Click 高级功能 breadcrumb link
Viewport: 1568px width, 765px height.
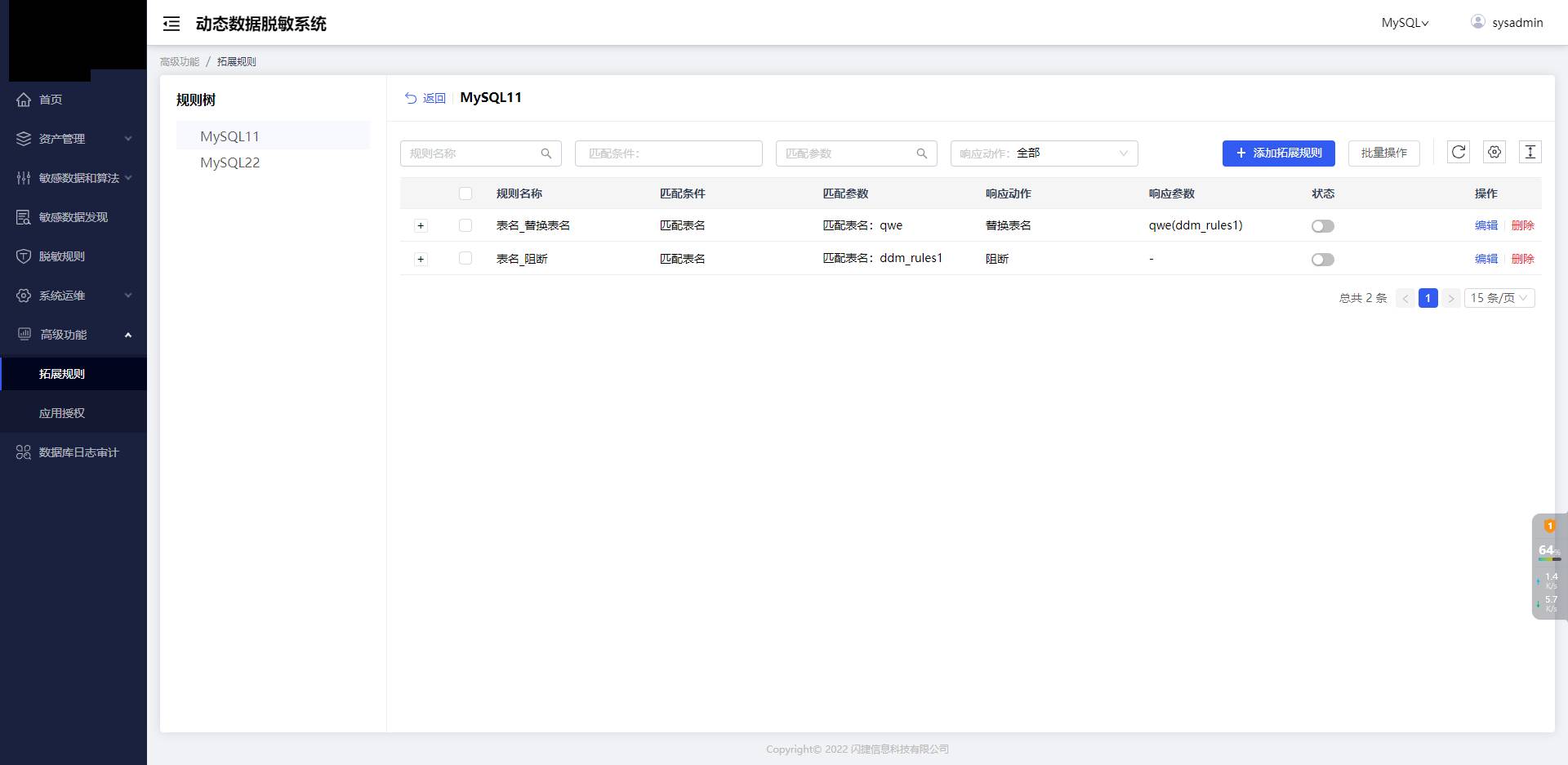[180, 62]
